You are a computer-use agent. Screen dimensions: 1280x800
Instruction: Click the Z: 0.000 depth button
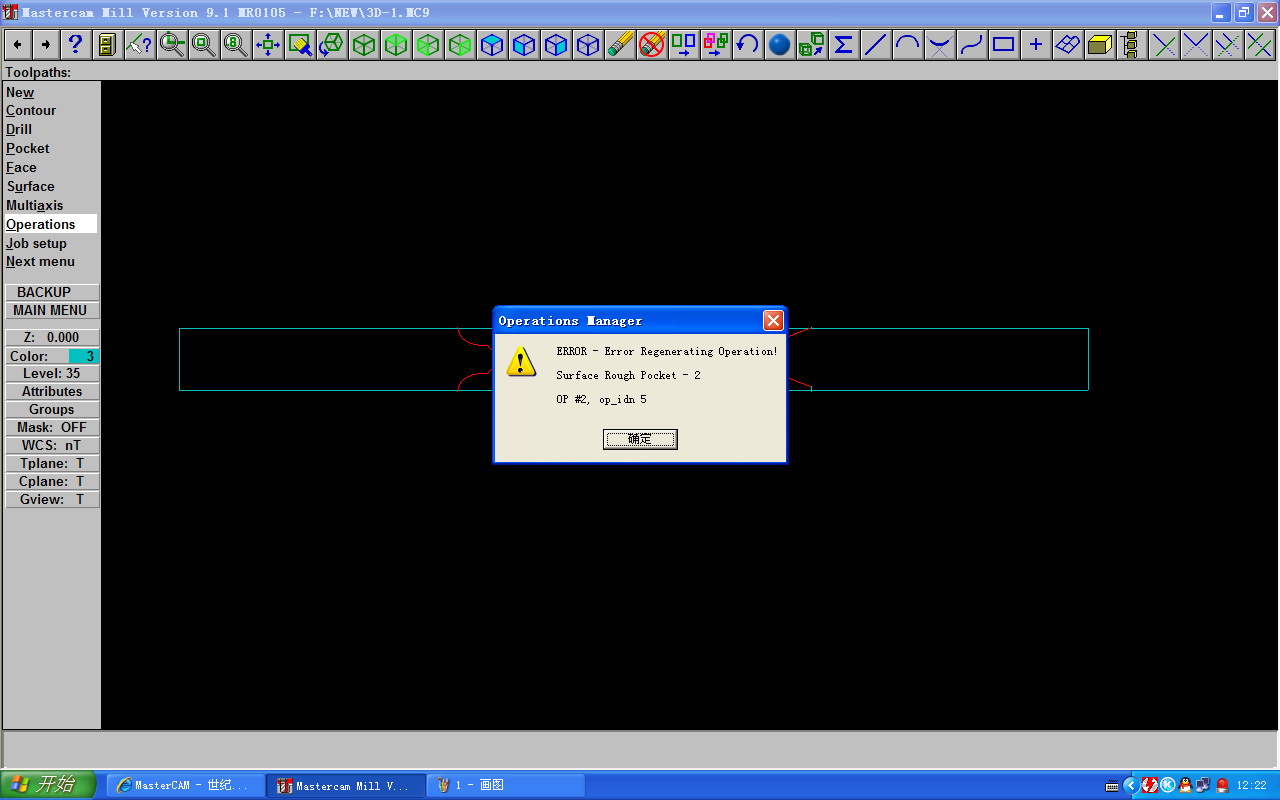[52, 337]
